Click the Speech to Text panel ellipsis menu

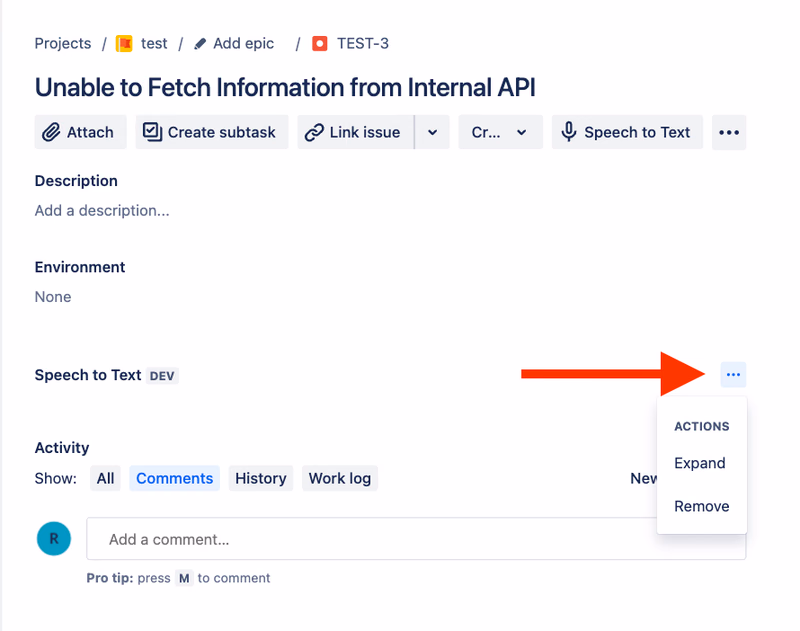[733, 374]
